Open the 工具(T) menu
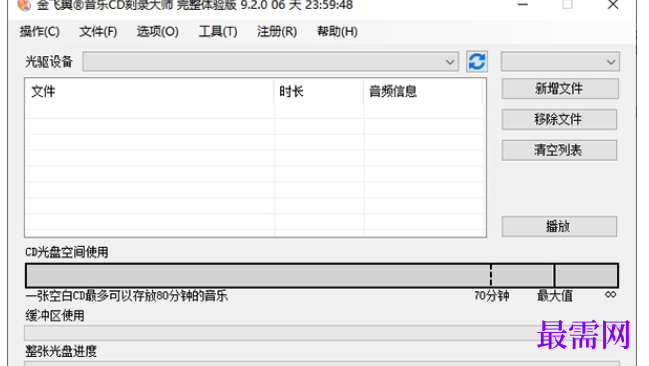The width and height of the screenshot is (649, 366). pos(218,31)
